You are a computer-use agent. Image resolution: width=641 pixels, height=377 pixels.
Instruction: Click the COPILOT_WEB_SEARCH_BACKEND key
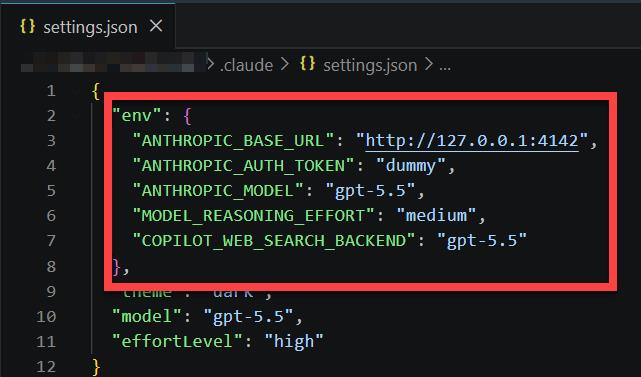(274, 240)
